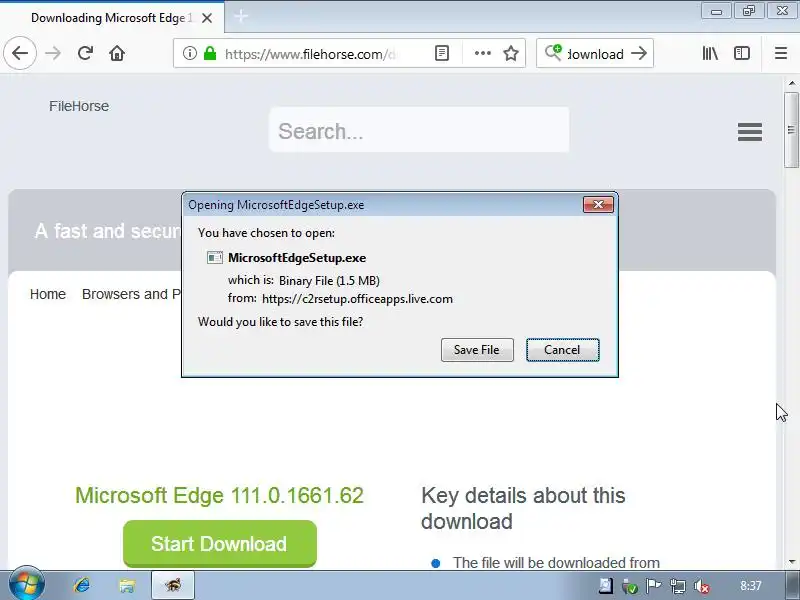800x600 pixels.
Task: Click the c2rsetup.officeapps.live.com source URL
Action: (357, 299)
